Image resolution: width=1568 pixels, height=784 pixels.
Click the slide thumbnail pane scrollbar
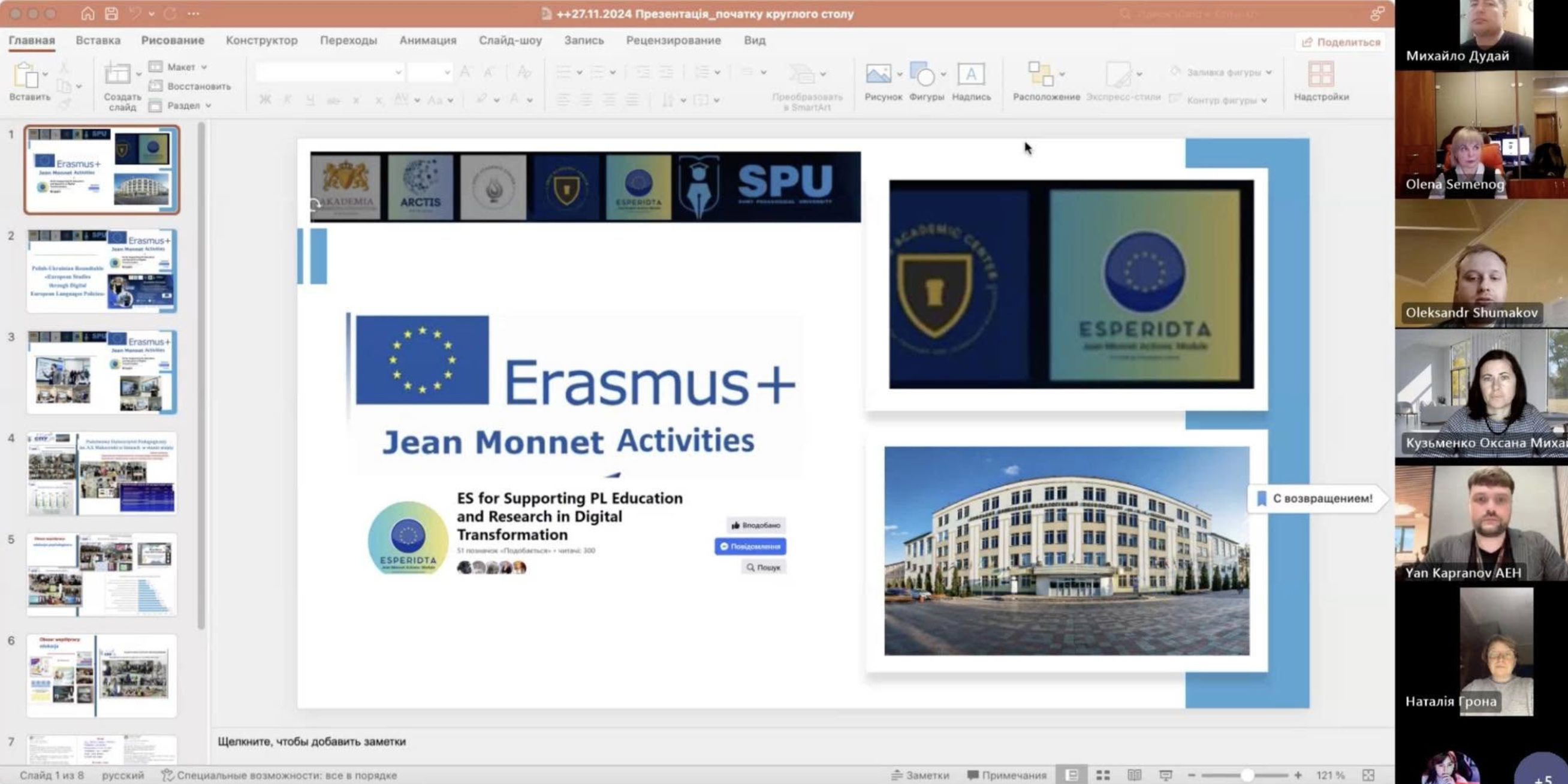[201, 376]
